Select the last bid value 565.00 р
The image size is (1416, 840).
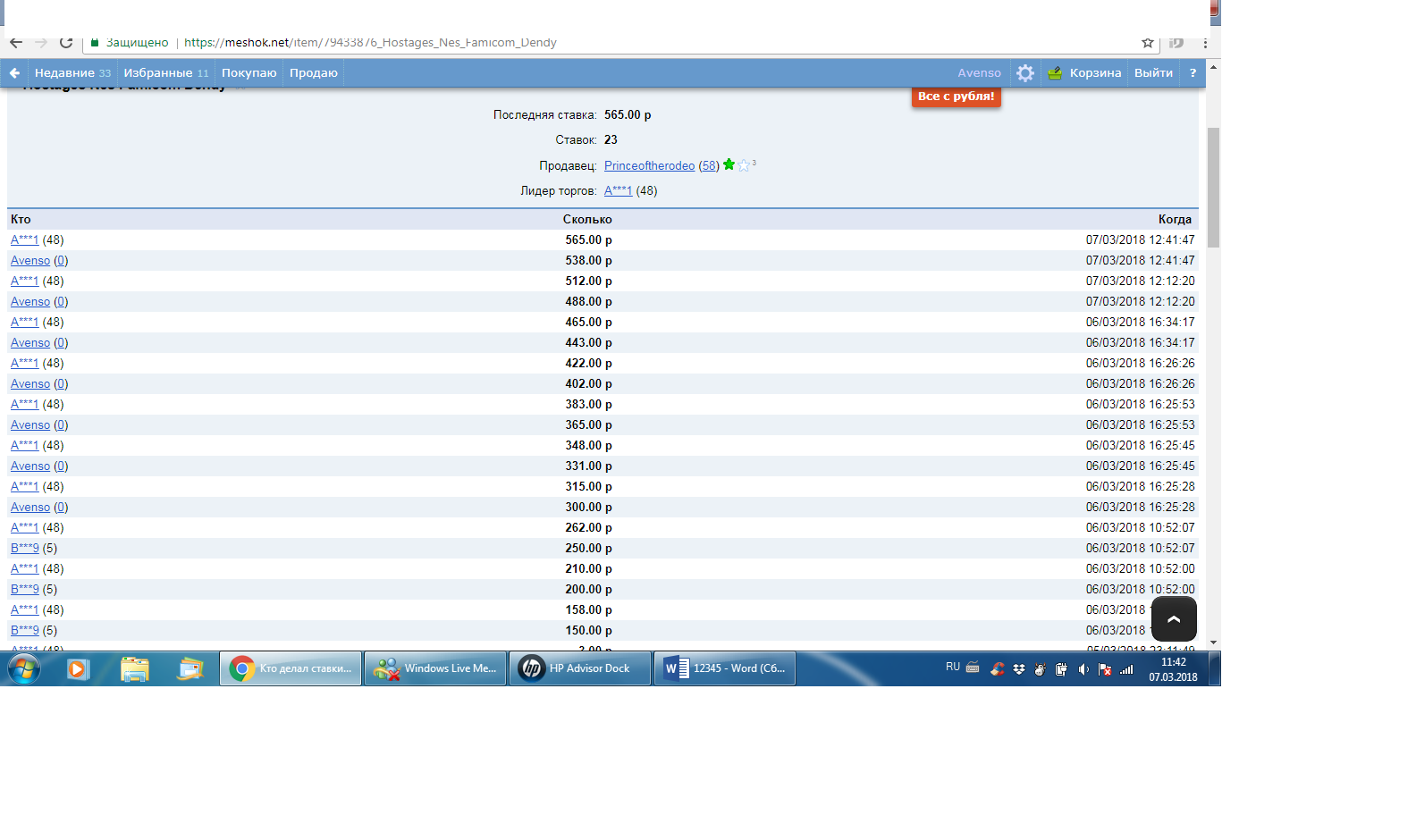[628, 115]
